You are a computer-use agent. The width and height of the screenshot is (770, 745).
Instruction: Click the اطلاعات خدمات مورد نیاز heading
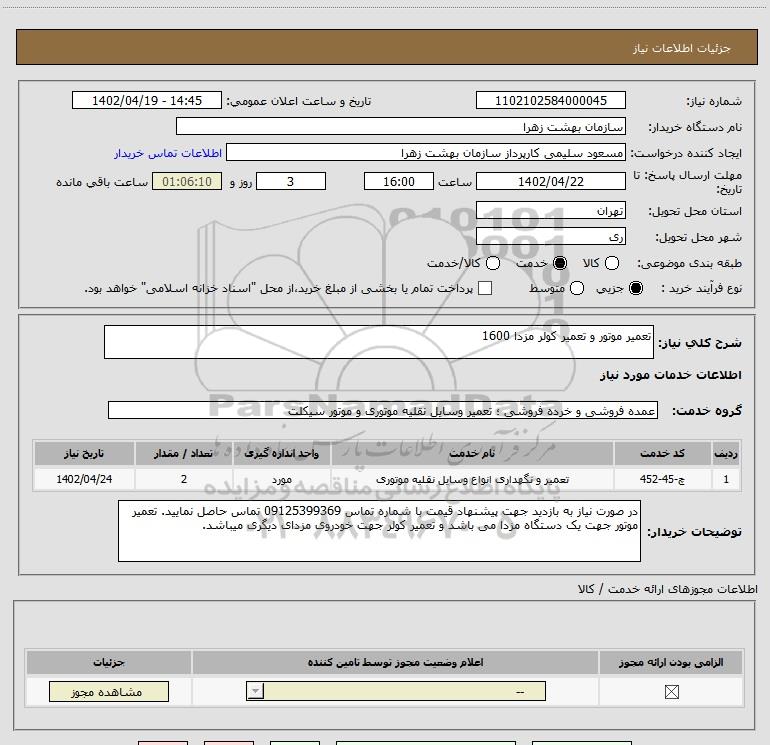click(670, 375)
